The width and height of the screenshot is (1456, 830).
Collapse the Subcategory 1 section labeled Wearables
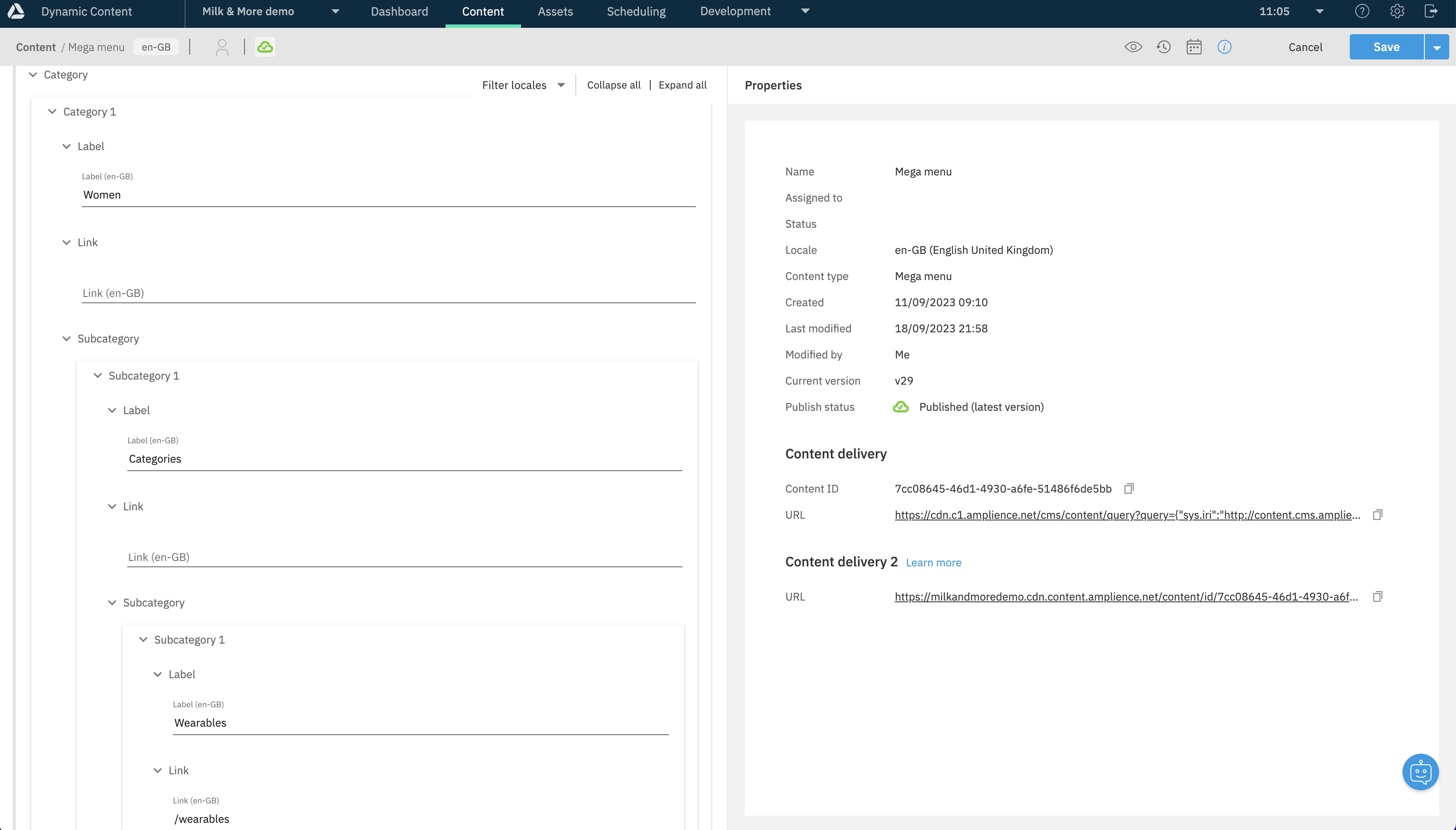pyautogui.click(x=143, y=639)
